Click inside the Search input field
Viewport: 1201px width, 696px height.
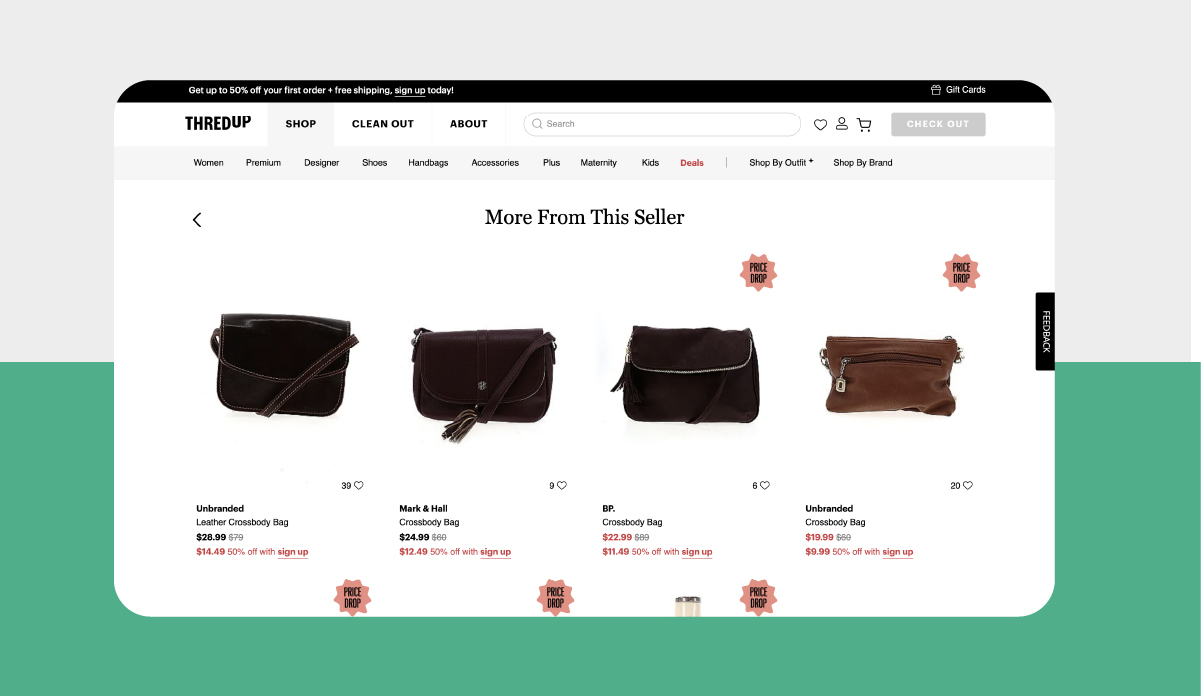coord(662,124)
